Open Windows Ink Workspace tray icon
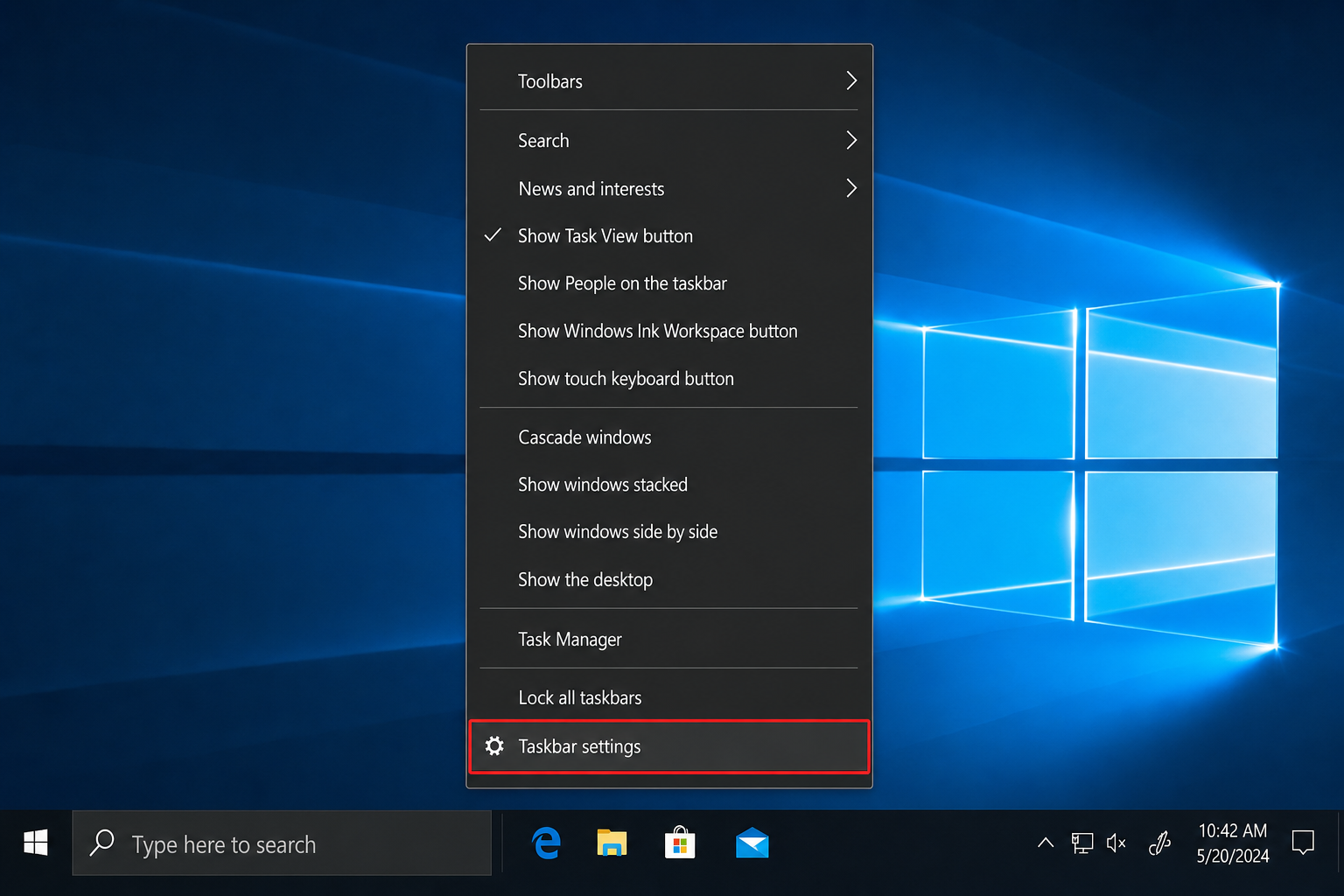 pos(1159,843)
